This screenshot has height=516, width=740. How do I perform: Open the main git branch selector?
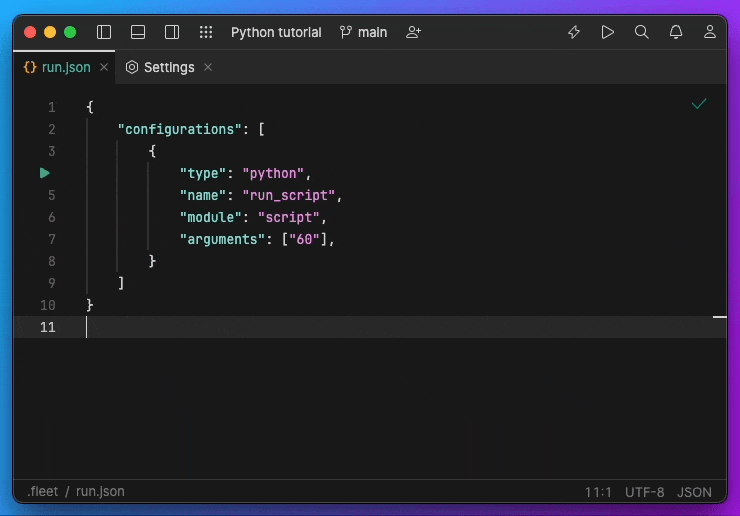[363, 33]
